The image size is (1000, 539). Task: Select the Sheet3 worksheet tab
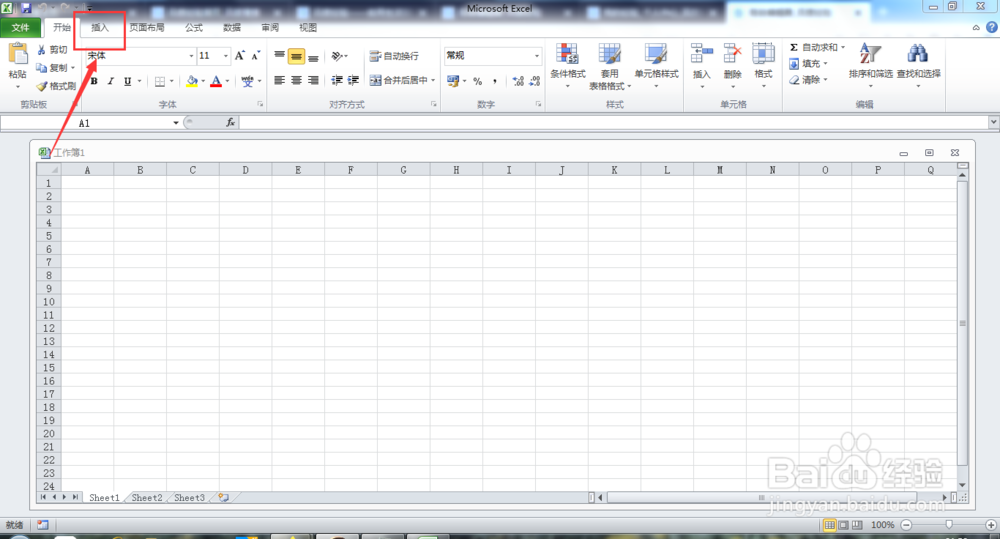[x=189, y=498]
